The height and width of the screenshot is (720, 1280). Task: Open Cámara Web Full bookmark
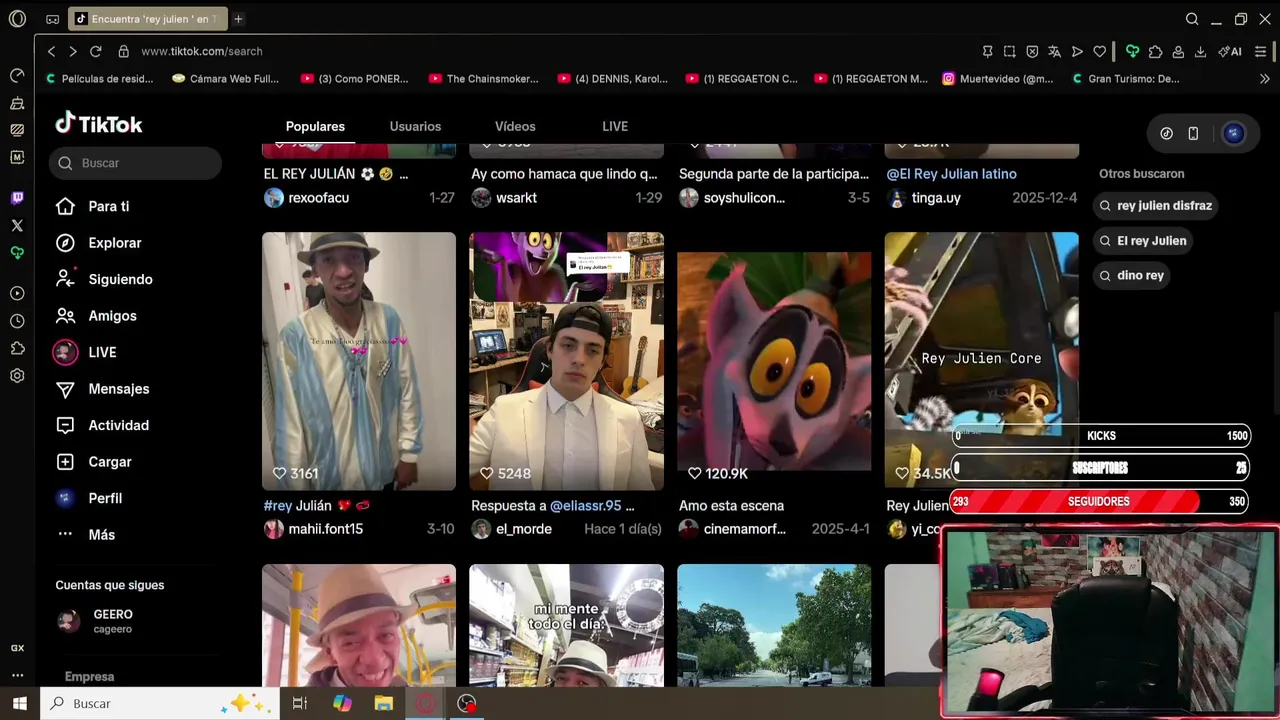coord(225,78)
